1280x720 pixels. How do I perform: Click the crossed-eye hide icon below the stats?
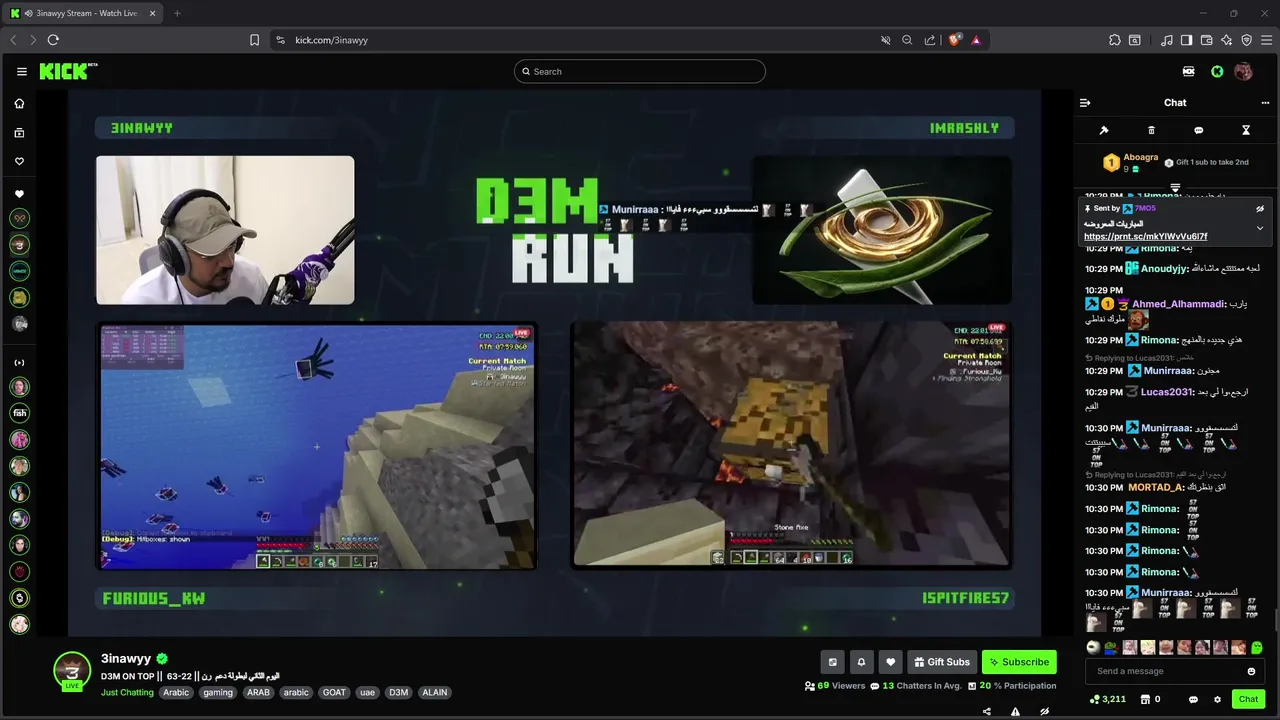click(x=1044, y=711)
